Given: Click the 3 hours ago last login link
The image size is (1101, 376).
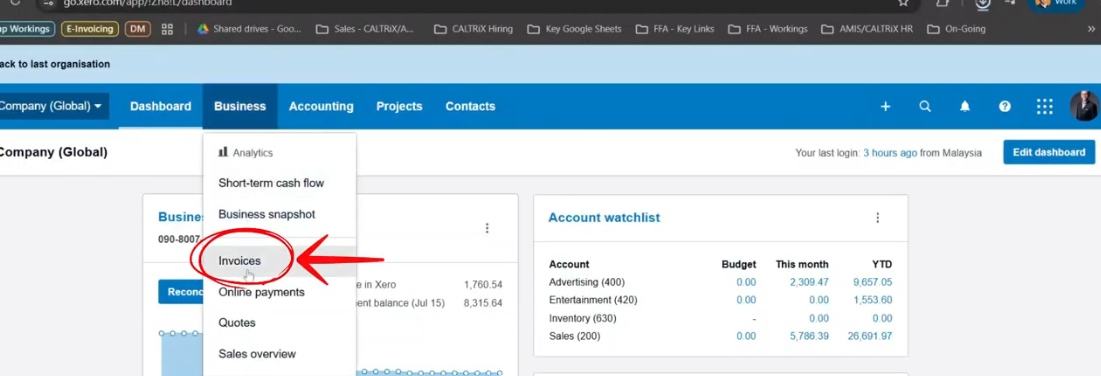Looking at the screenshot, I should (x=890, y=153).
